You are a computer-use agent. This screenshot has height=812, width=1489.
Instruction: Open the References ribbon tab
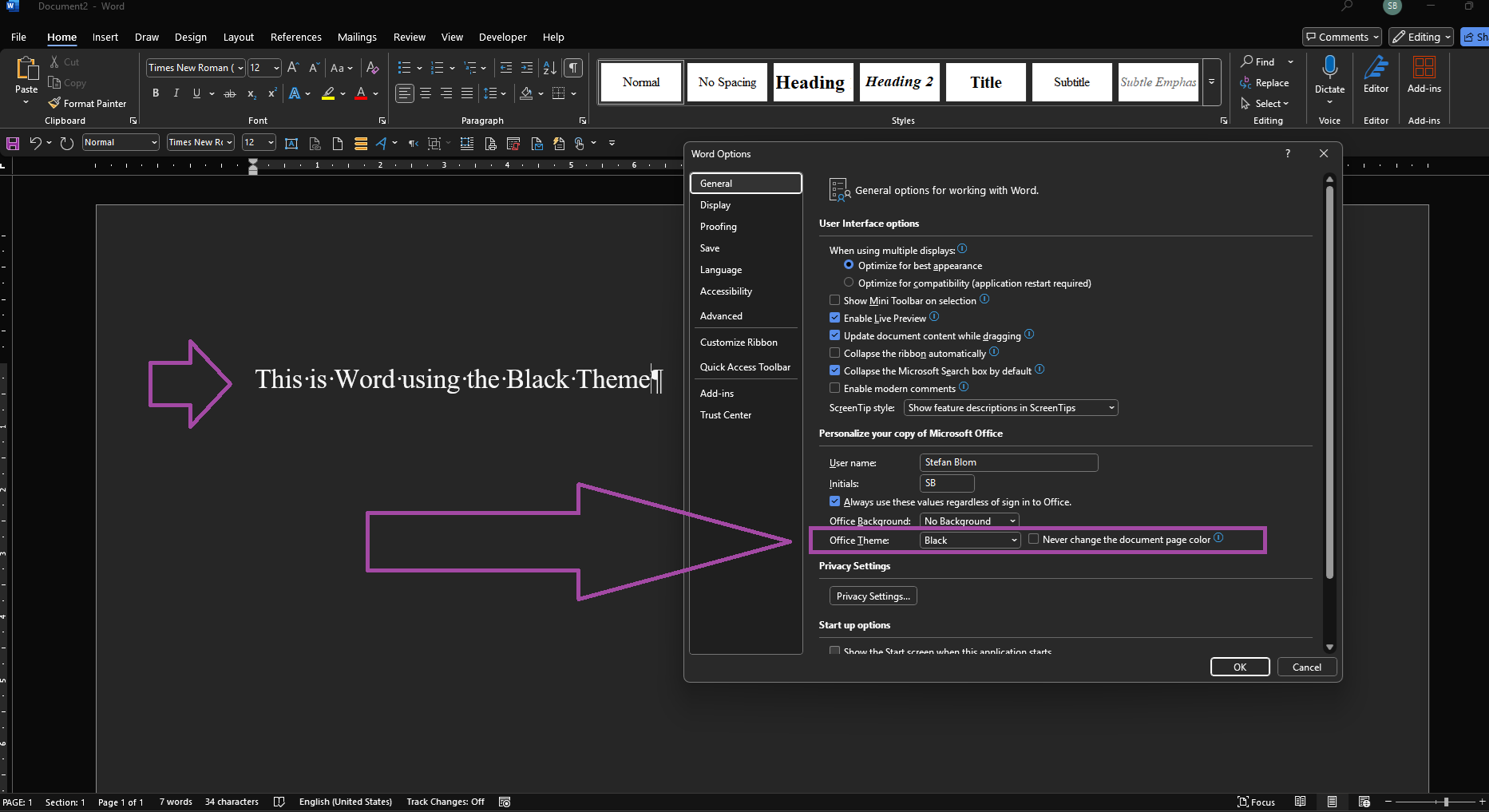tap(295, 37)
